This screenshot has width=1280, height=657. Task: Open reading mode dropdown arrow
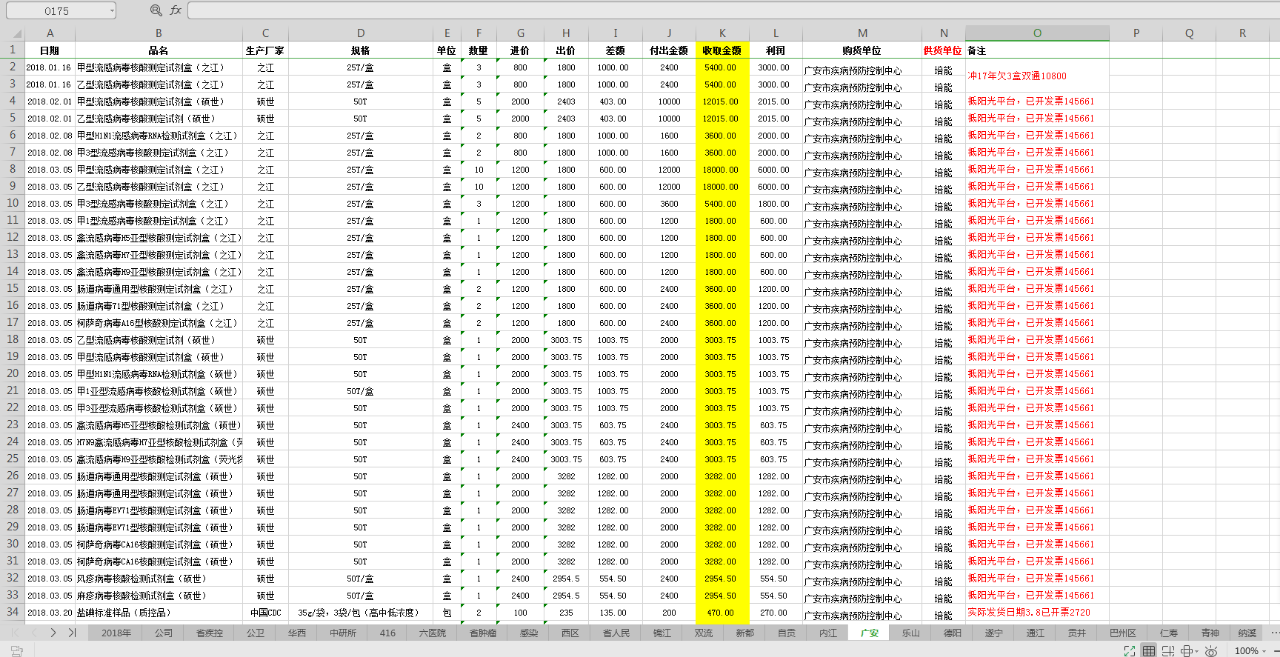[x=1197, y=651]
